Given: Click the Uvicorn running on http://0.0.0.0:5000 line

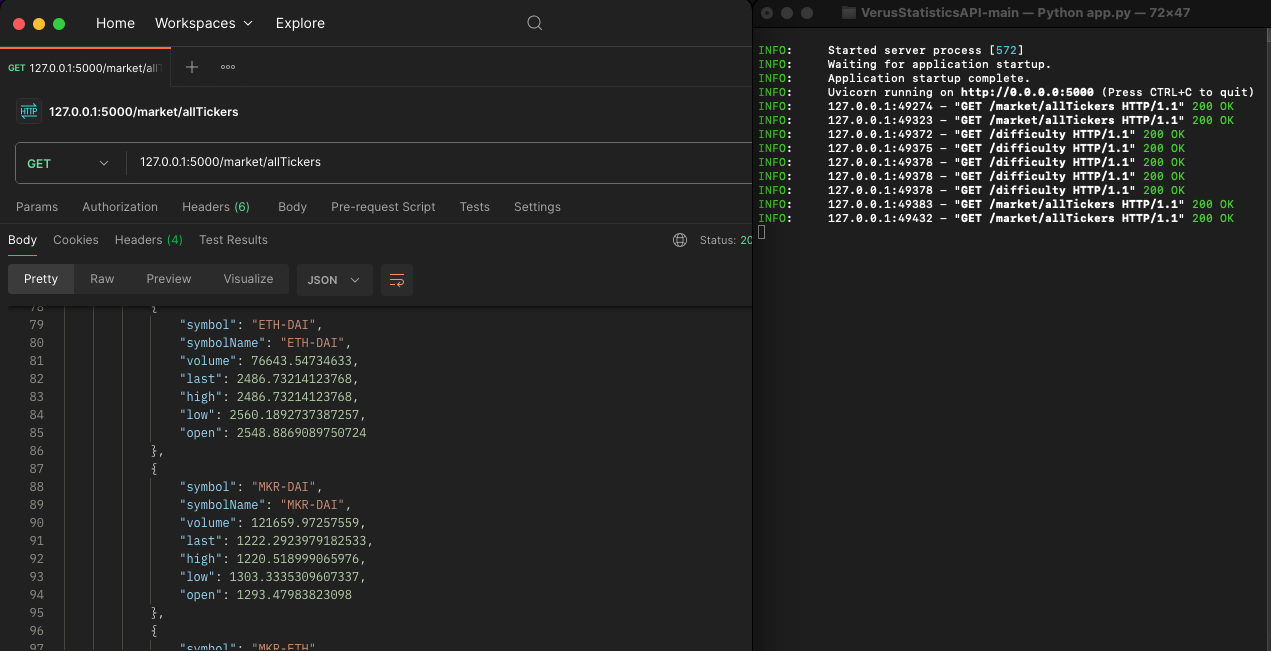Looking at the screenshot, I should tap(1006, 92).
